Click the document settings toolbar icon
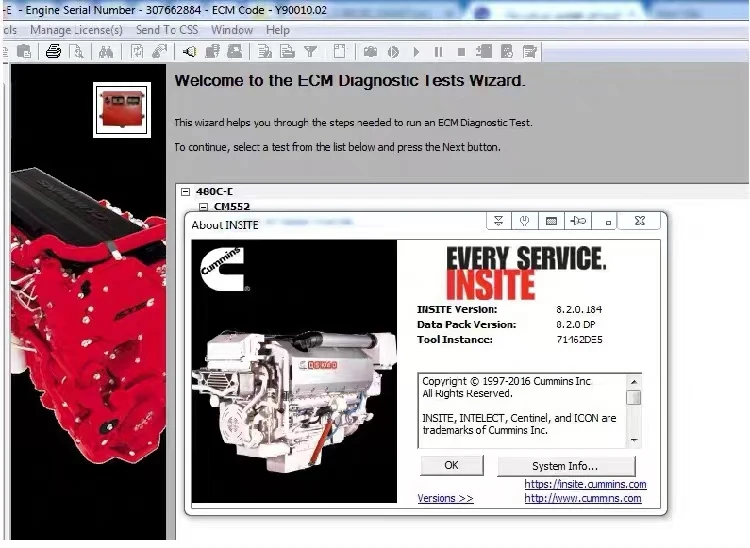 (x=507, y=51)
